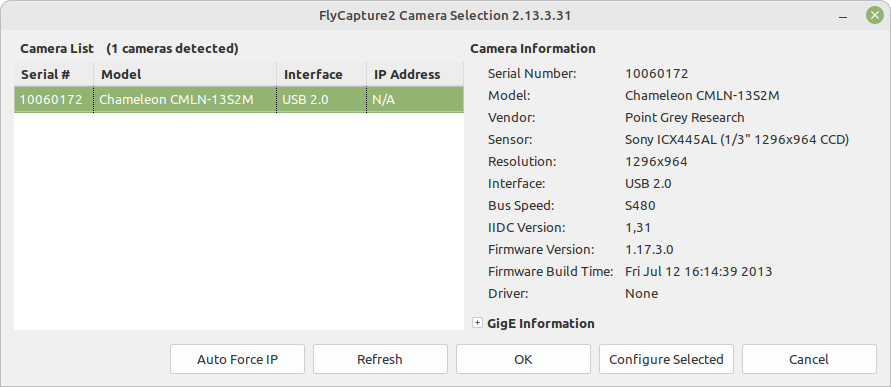891x387 pixels.
Task: Click the Interface column header
Action: point(322,74)
